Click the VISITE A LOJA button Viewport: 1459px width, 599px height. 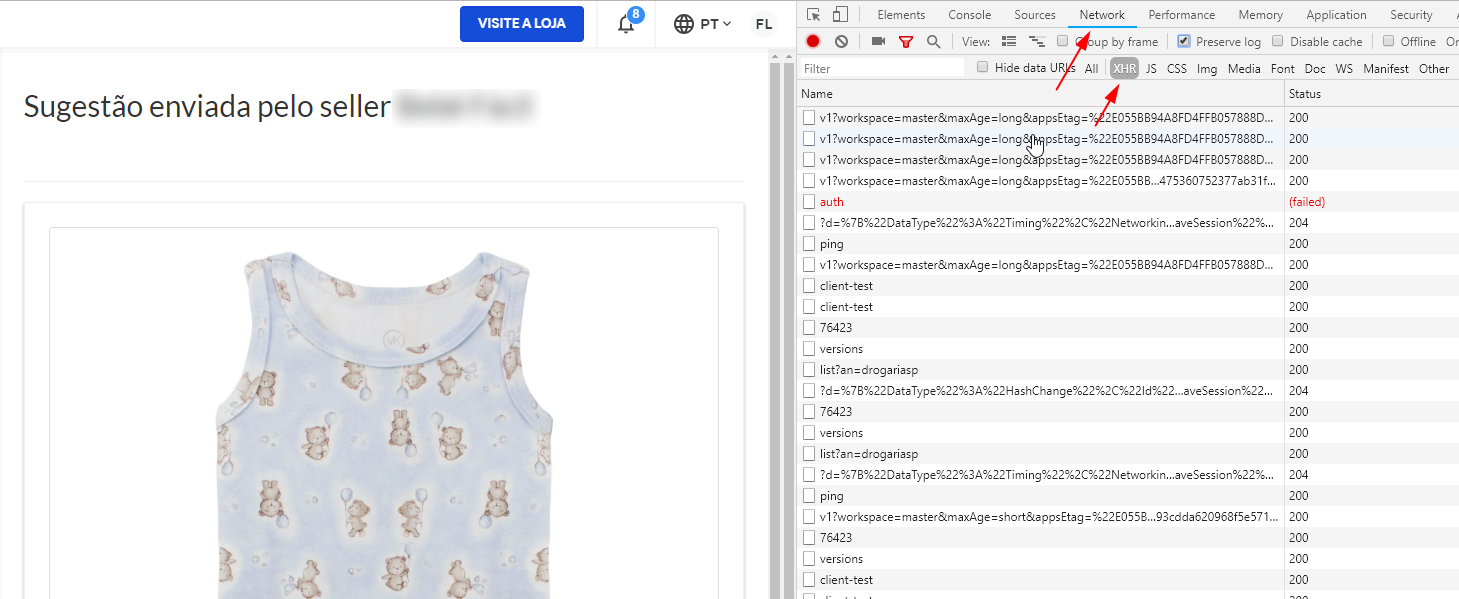coord(521,24)
